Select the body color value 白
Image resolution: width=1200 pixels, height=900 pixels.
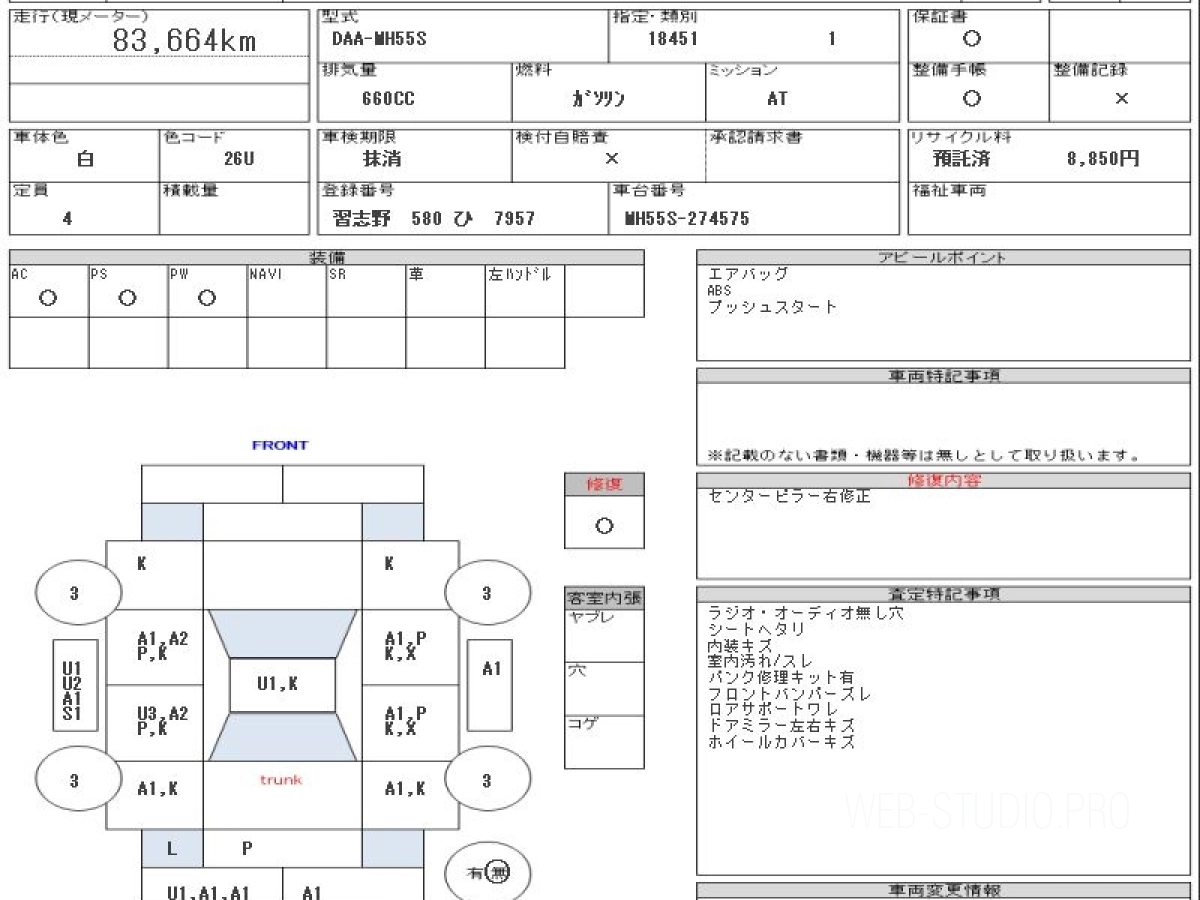click(x=85, y=159)
